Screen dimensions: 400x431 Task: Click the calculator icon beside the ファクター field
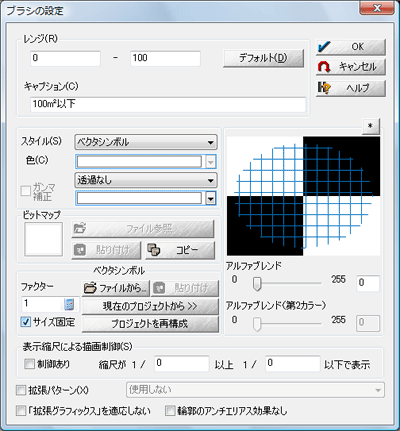(69, 304)
